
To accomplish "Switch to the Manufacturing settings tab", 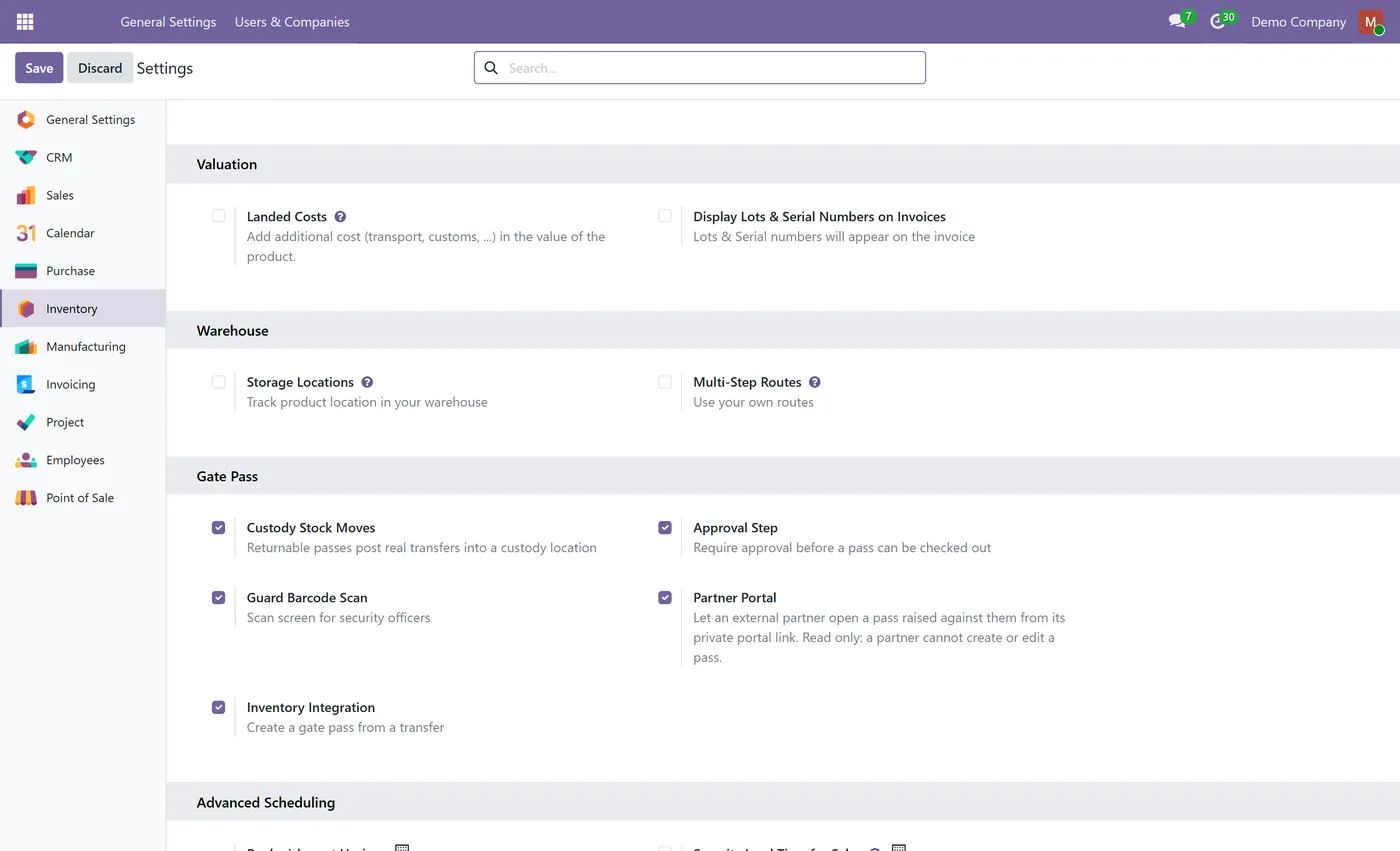I will tap(83, 347).
